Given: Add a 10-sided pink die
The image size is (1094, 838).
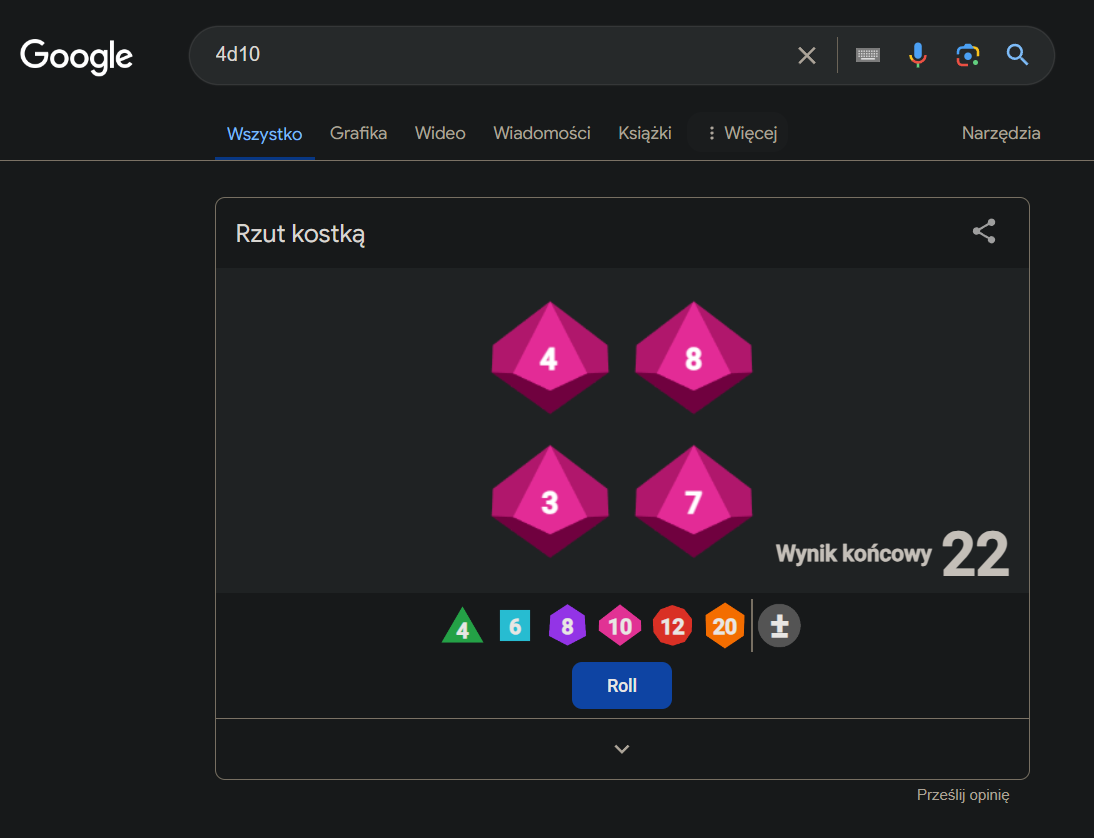Looking at the screenshot, I should [x=620, y=626].
